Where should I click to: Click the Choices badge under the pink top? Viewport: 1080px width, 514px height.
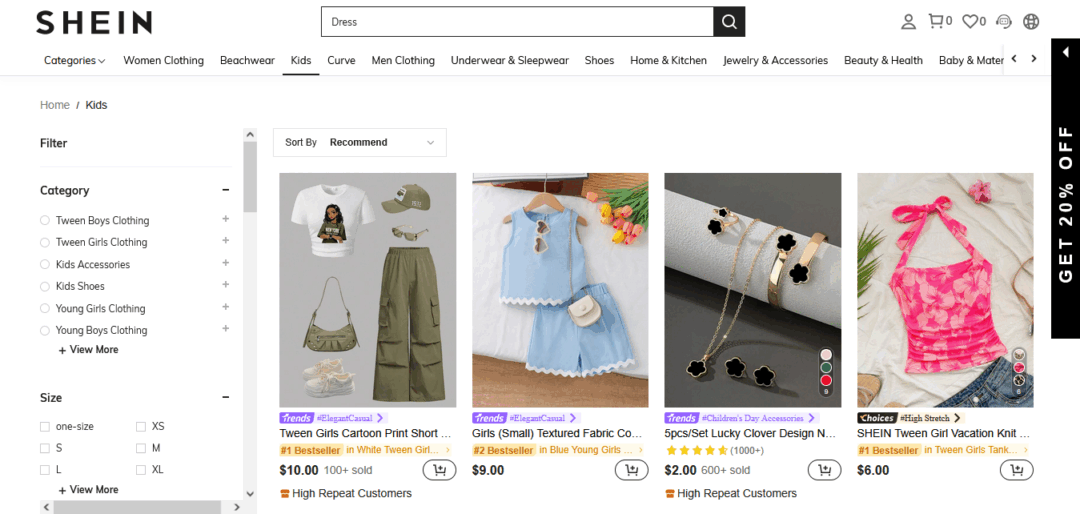(876, 418)
